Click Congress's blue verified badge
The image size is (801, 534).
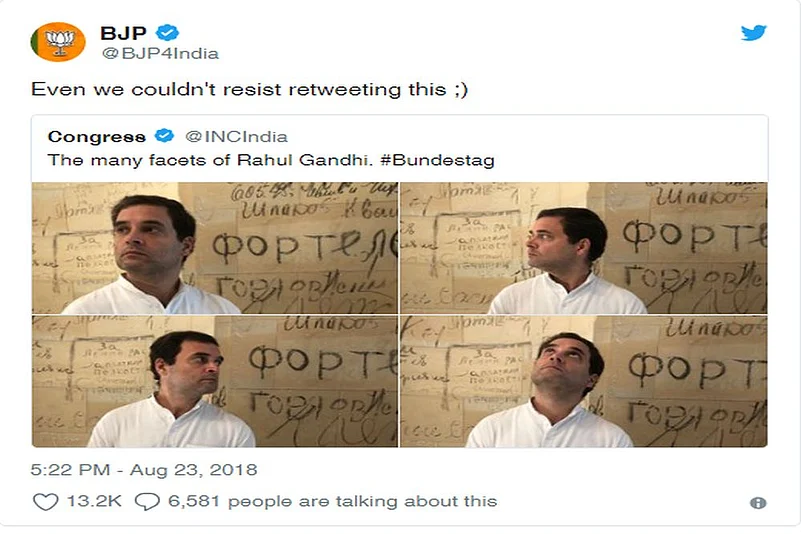[x=164, y=136]
